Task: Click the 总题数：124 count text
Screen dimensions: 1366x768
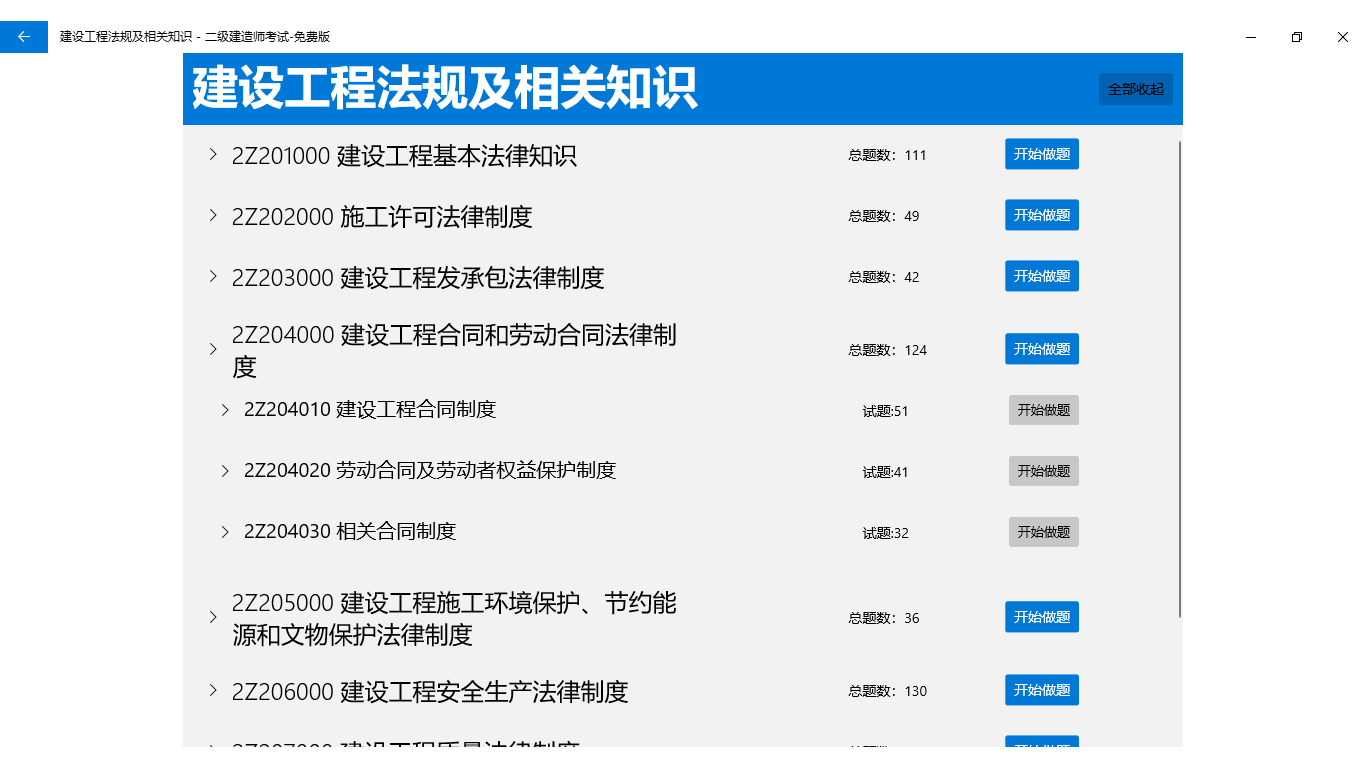Action: (x=888, y=350)
